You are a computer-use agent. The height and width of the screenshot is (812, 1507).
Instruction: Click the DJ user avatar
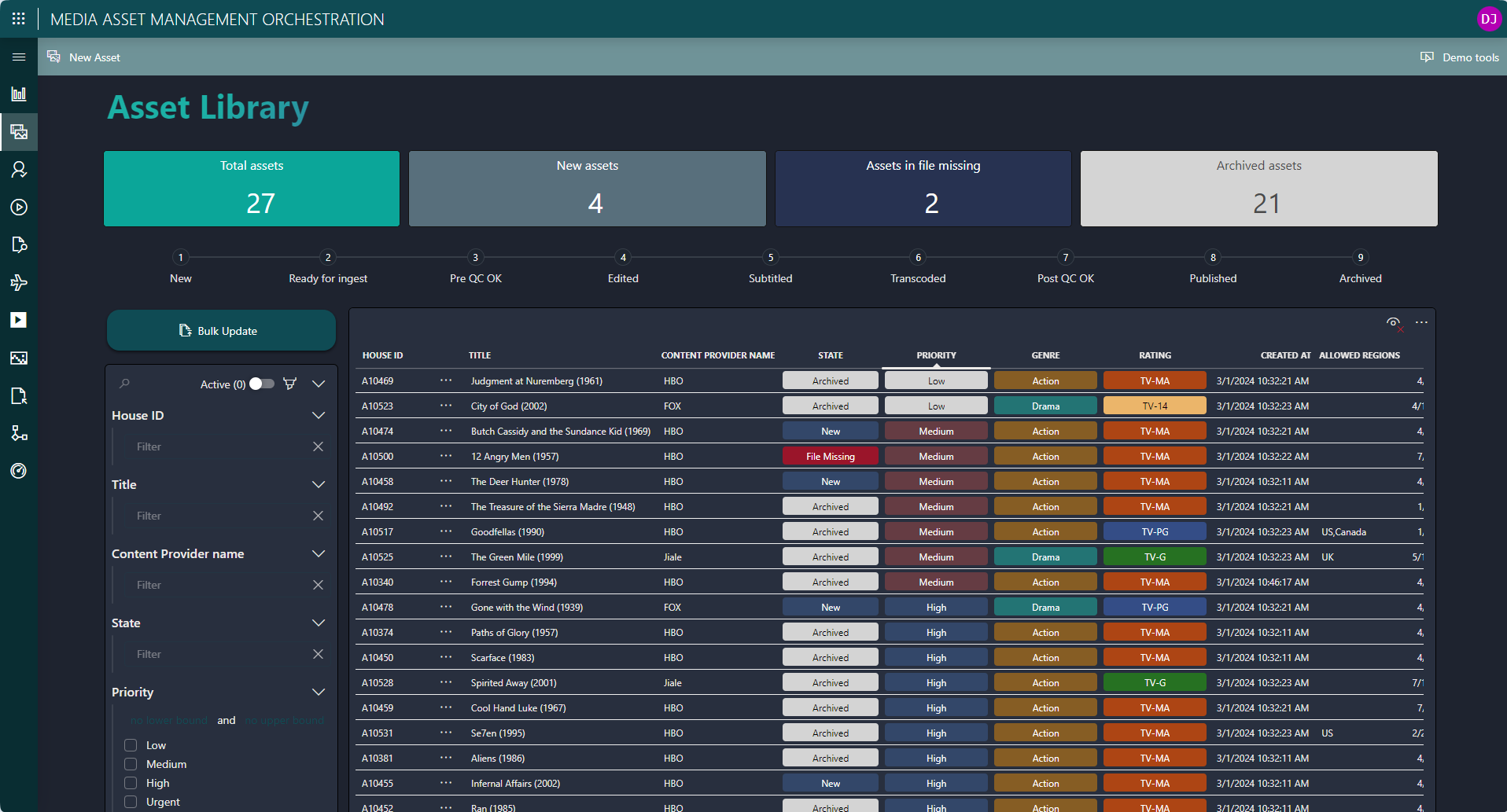point(1489,19)
